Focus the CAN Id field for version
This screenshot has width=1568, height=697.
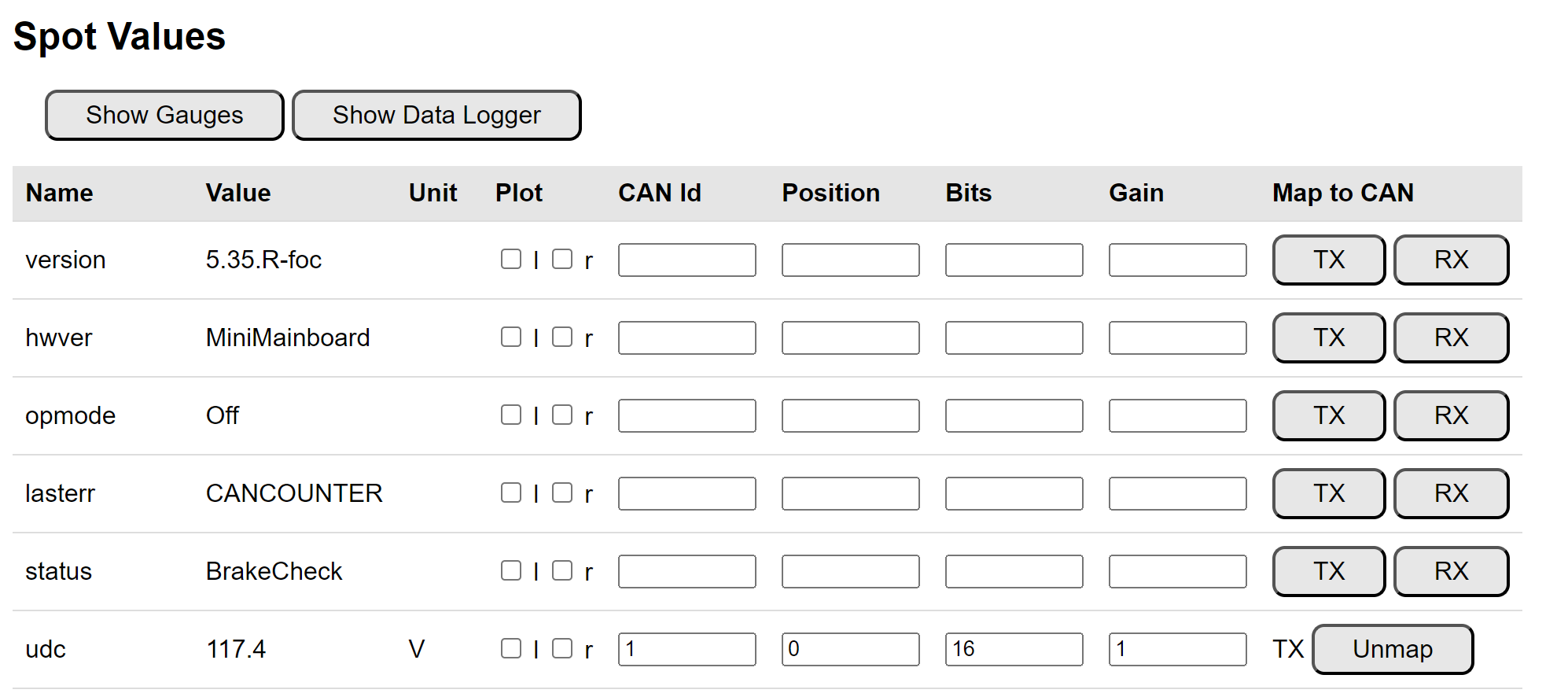coord(686,260)
